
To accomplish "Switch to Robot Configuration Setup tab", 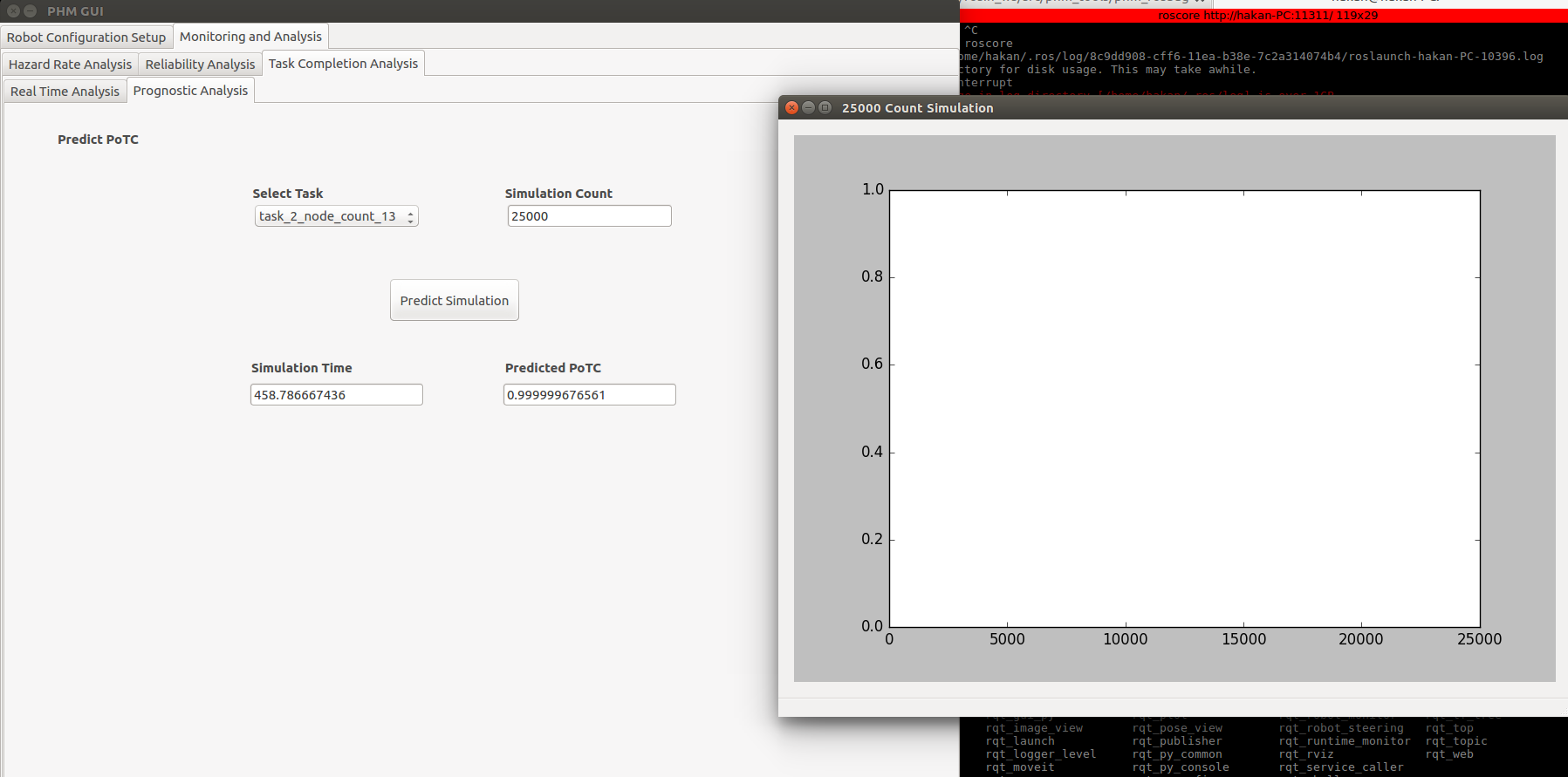I will (86, 37).
